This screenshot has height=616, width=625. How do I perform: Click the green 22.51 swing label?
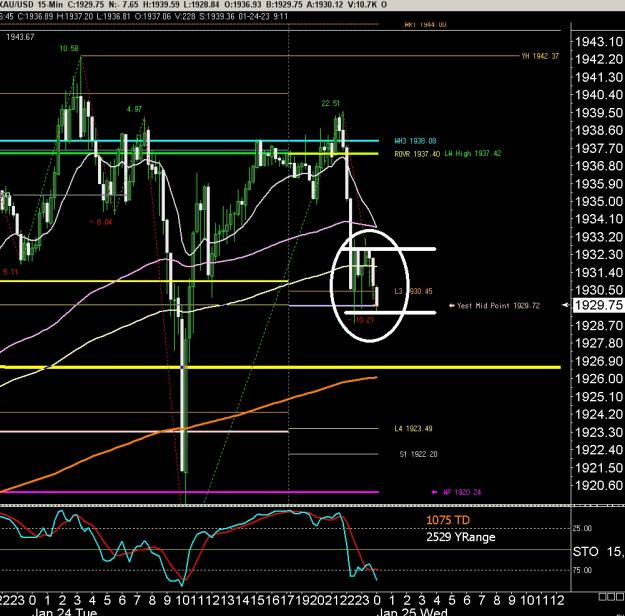330,103
